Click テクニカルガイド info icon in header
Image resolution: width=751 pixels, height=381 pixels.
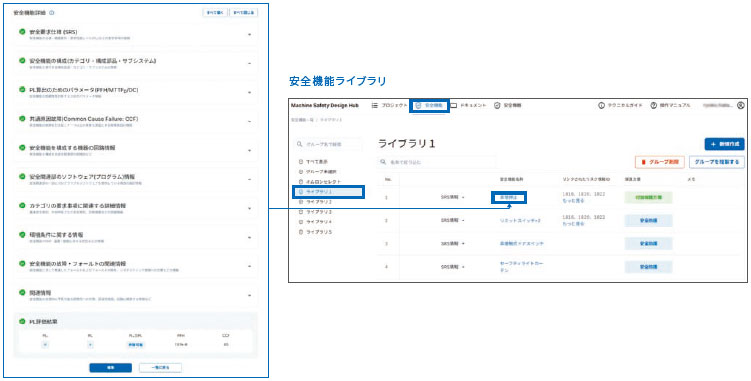[602, 105]
